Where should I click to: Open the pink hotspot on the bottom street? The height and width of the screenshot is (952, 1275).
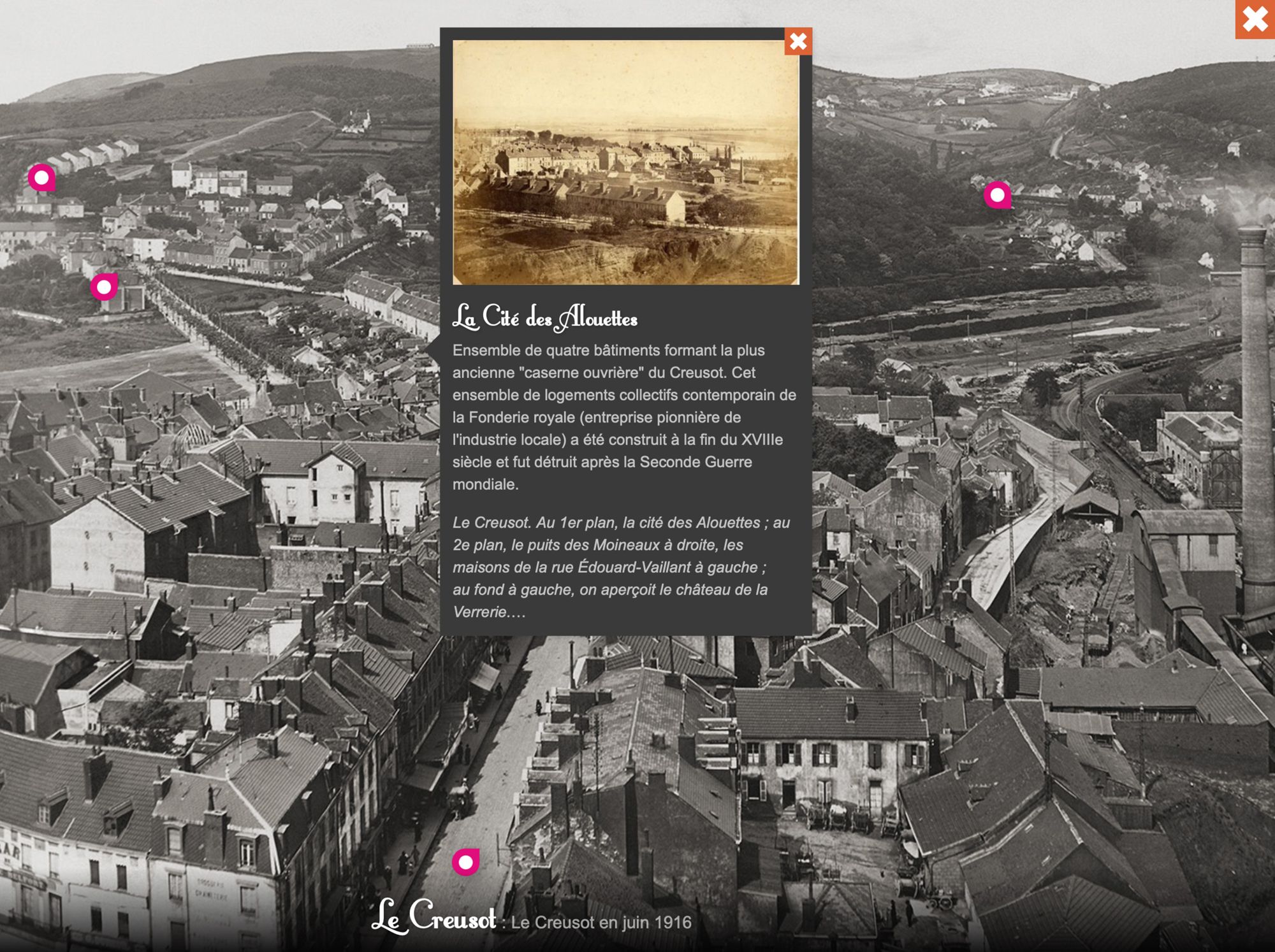pyautogui.click(x=465, y=862)
